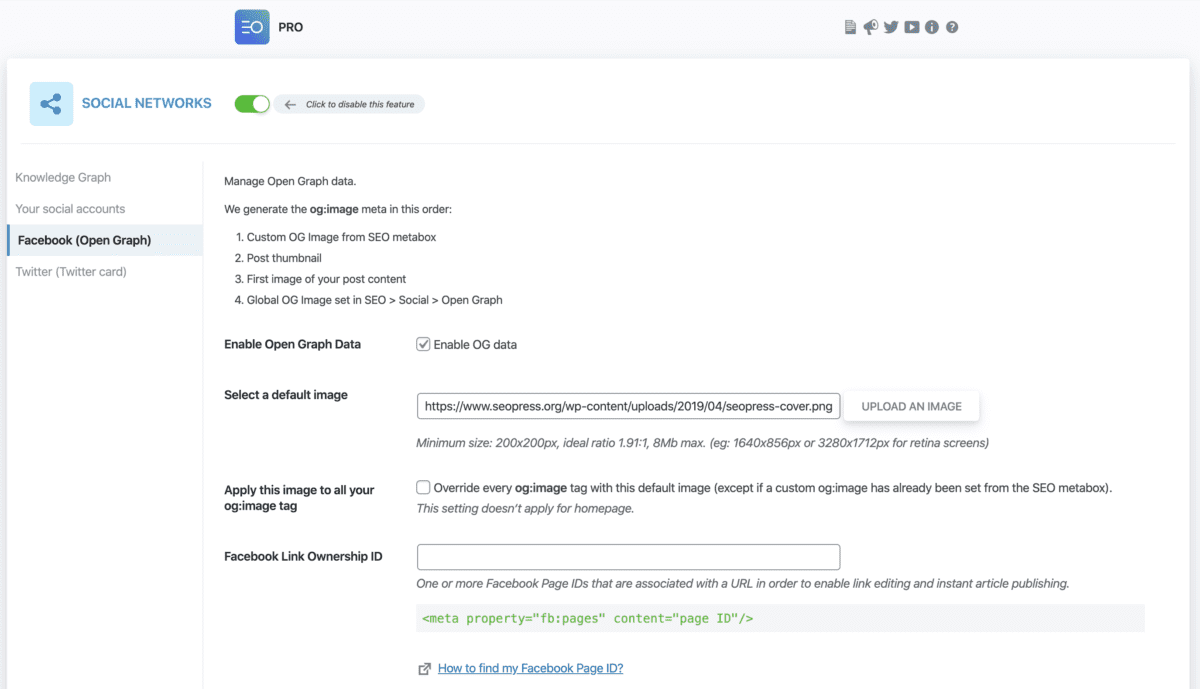Select the Twitter (Twitter card) tab

[x=71, y=272]
